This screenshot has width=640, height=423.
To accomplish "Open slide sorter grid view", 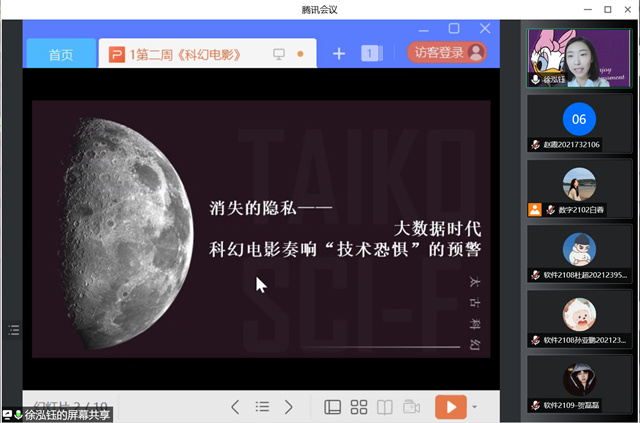I will pos(359,407).
